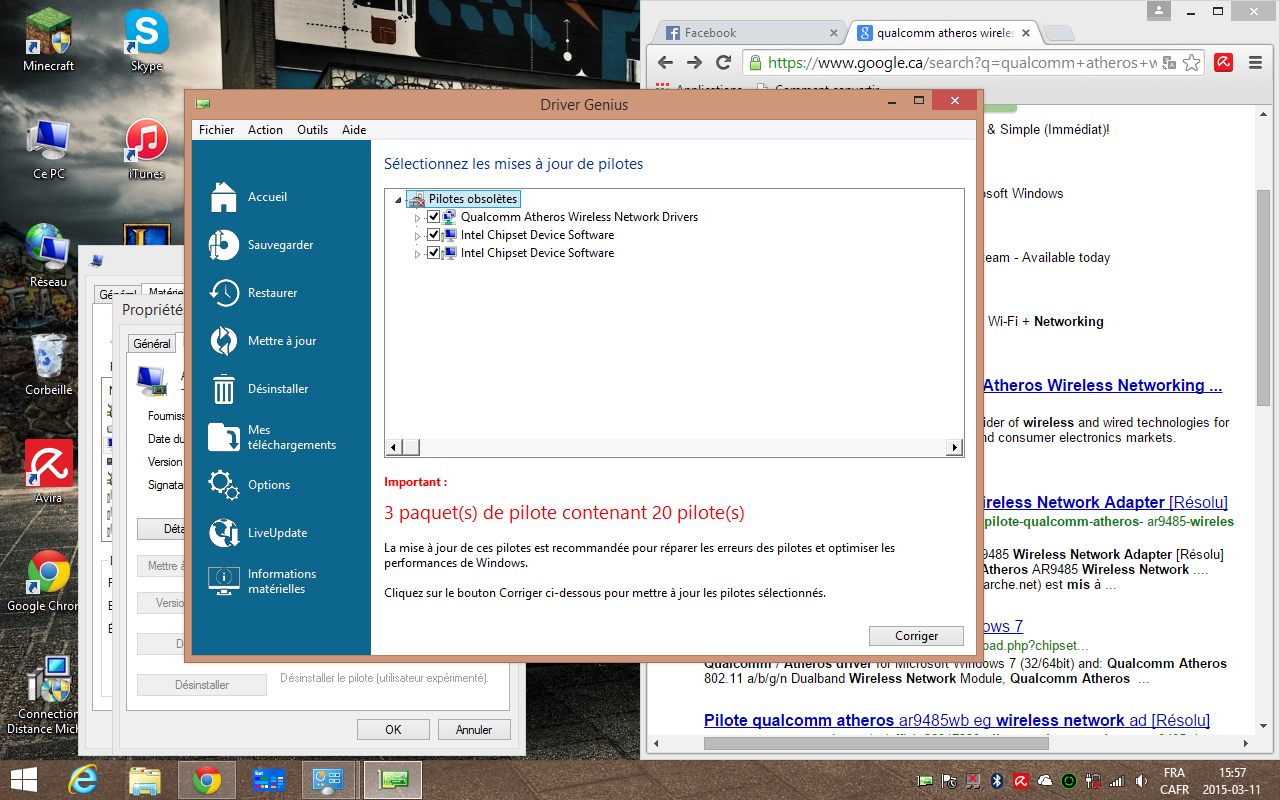Open the Fichier menu

tap(216, 130)
